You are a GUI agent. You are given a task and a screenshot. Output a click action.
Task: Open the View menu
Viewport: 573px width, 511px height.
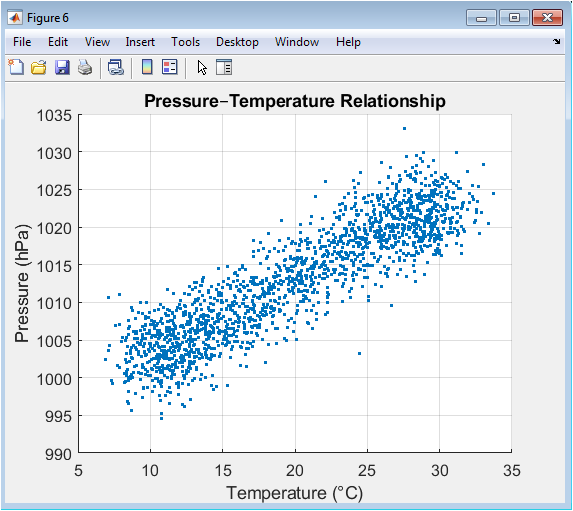(97, 42)
